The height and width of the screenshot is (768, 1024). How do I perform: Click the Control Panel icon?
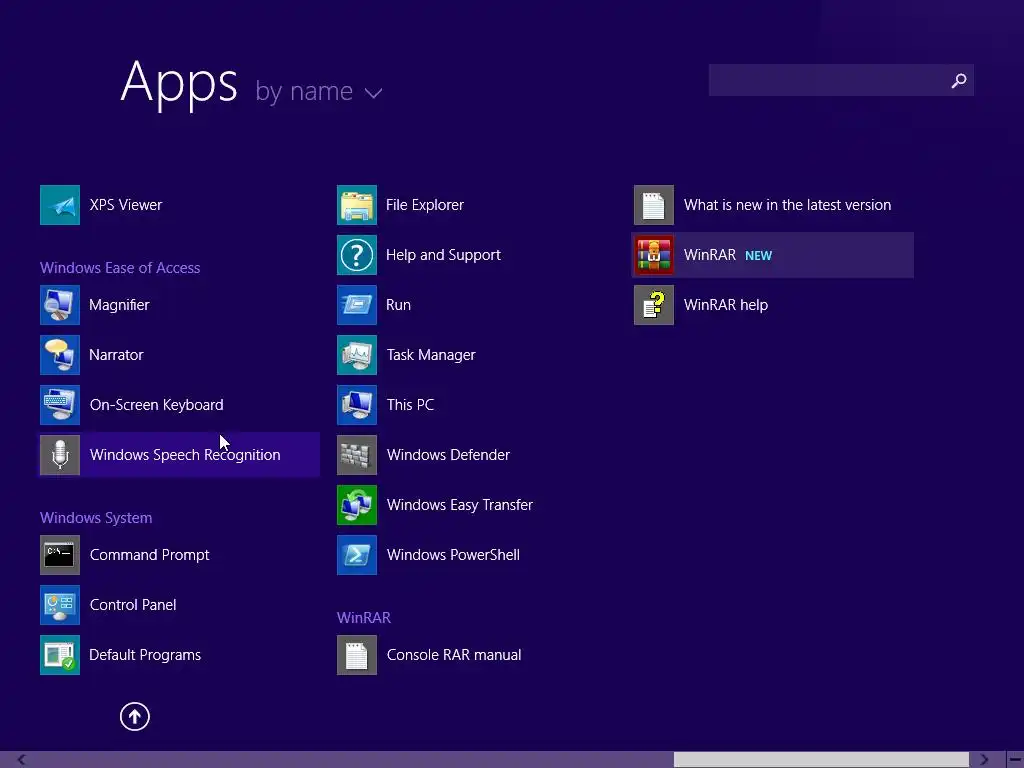coord(59,605)
